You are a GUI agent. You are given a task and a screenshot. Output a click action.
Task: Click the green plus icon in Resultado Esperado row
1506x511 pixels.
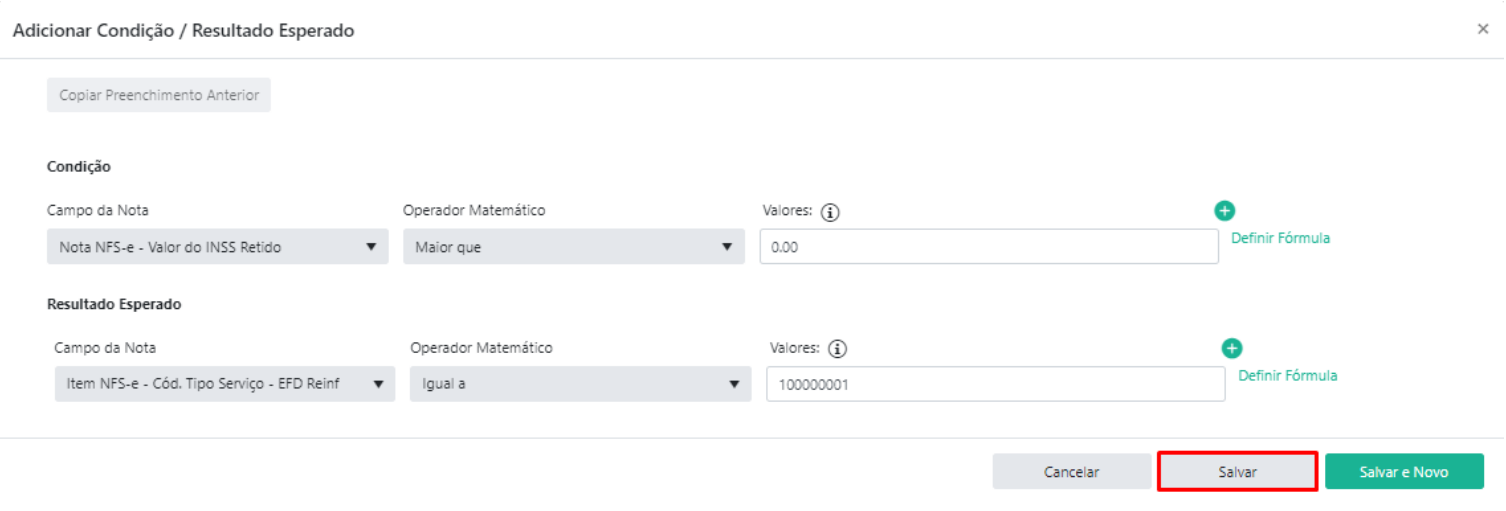[1232, 348]
